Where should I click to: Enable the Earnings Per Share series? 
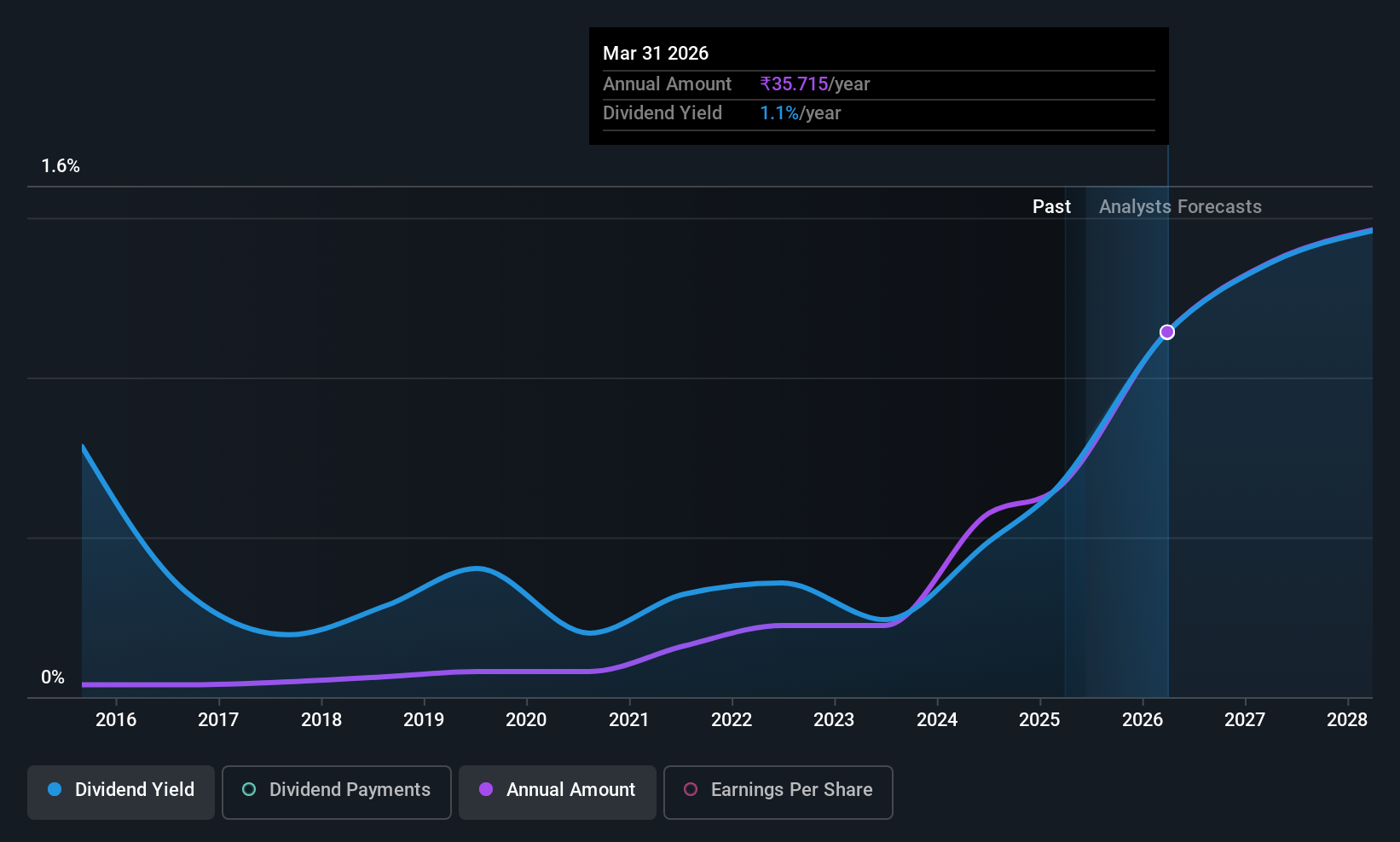pos(778,792)
